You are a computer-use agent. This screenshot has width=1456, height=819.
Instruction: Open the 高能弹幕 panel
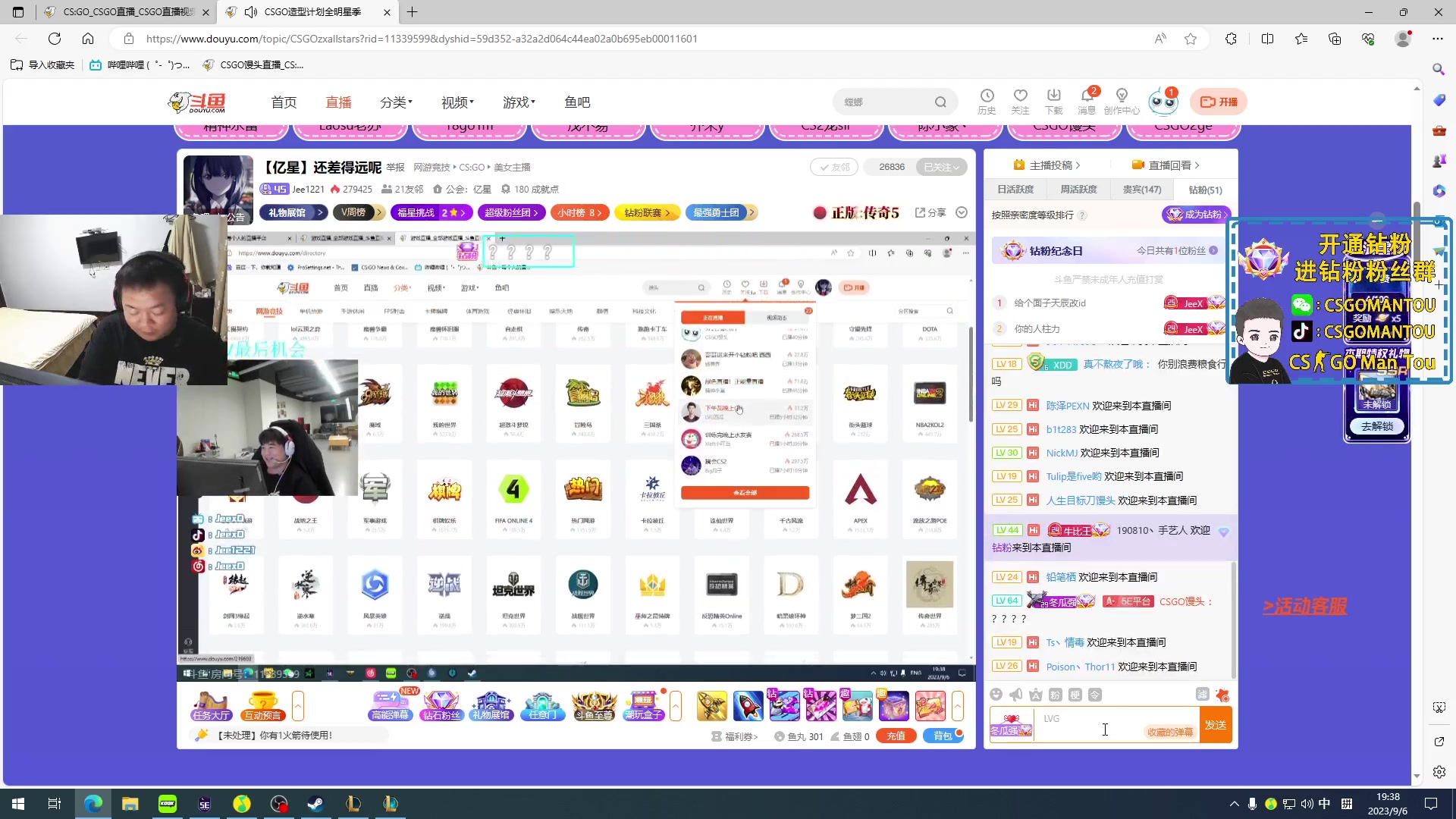click(391, 705)
